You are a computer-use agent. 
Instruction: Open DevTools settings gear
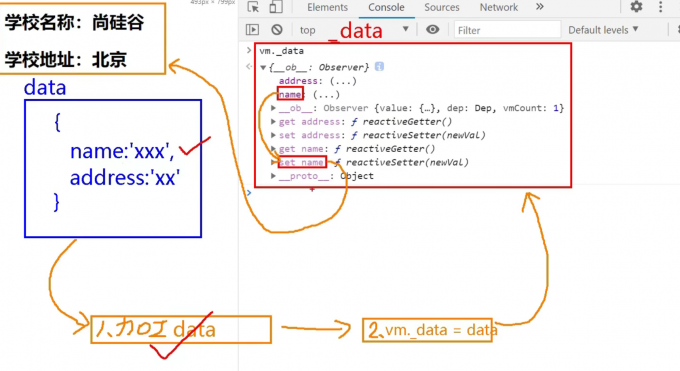pos(636,7)
